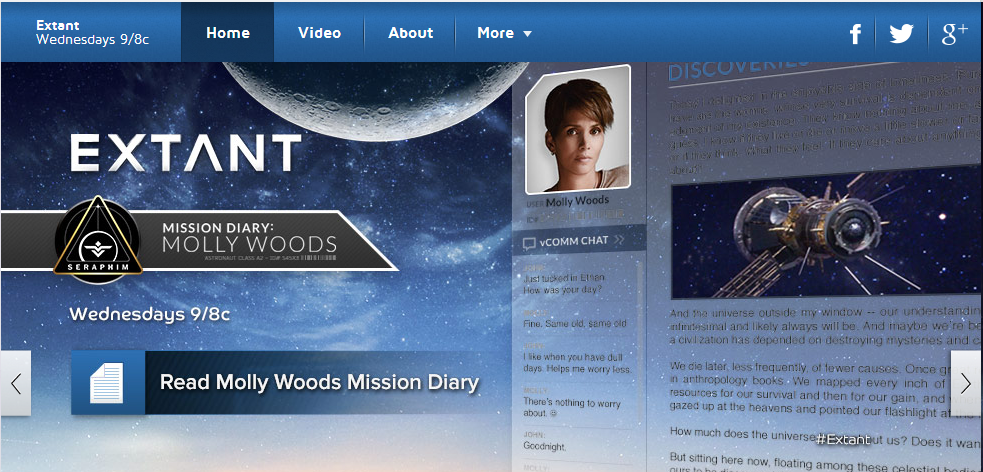The height and width of the screenshot is (472, 983).
Task: Go to previous slide with left arrow
Action: [15, 383]
